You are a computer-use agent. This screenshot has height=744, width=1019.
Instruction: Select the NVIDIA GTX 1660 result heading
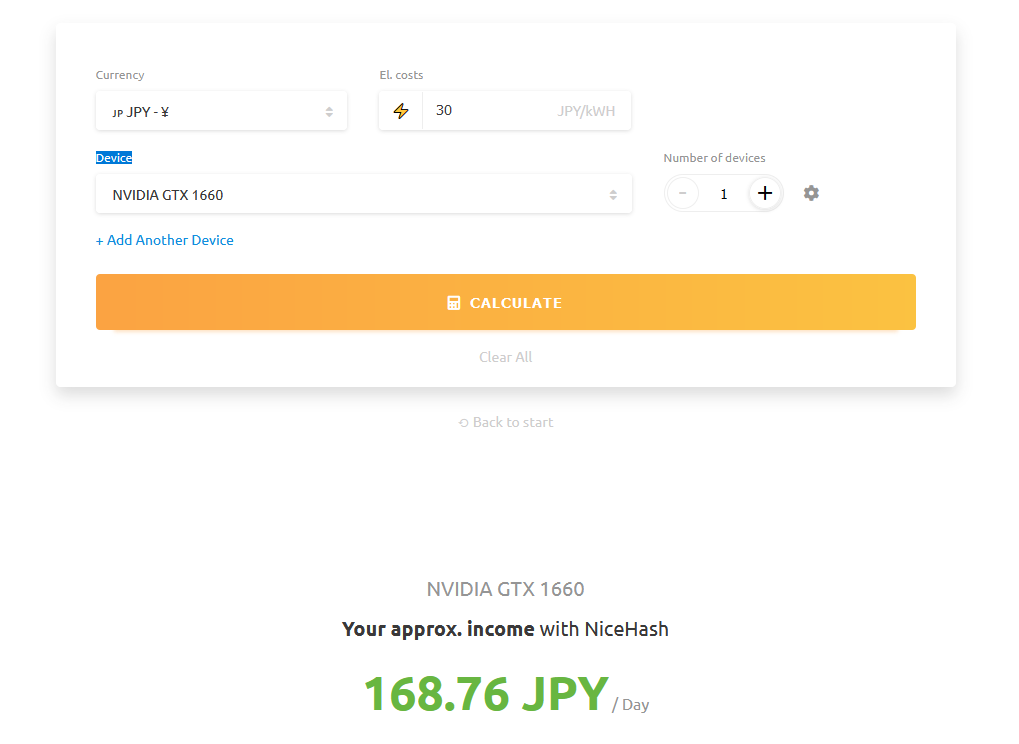point(505,589)
